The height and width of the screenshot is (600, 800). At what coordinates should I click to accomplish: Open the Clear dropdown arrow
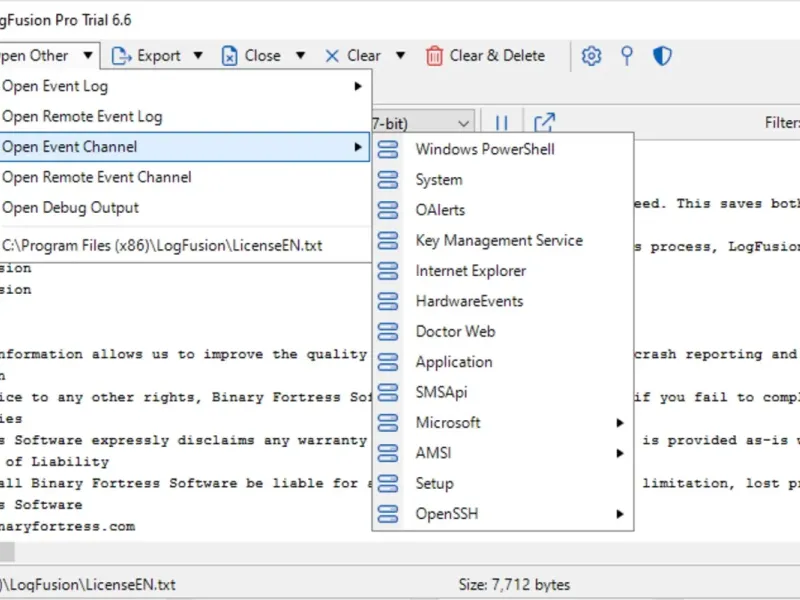coord(401,55)
